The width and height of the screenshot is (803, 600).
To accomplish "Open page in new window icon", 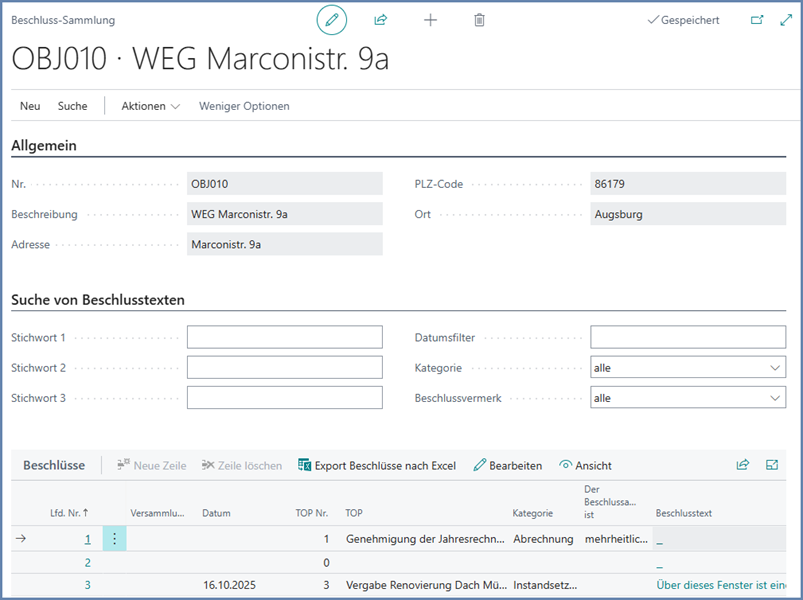I will click(x=757, y=20).
